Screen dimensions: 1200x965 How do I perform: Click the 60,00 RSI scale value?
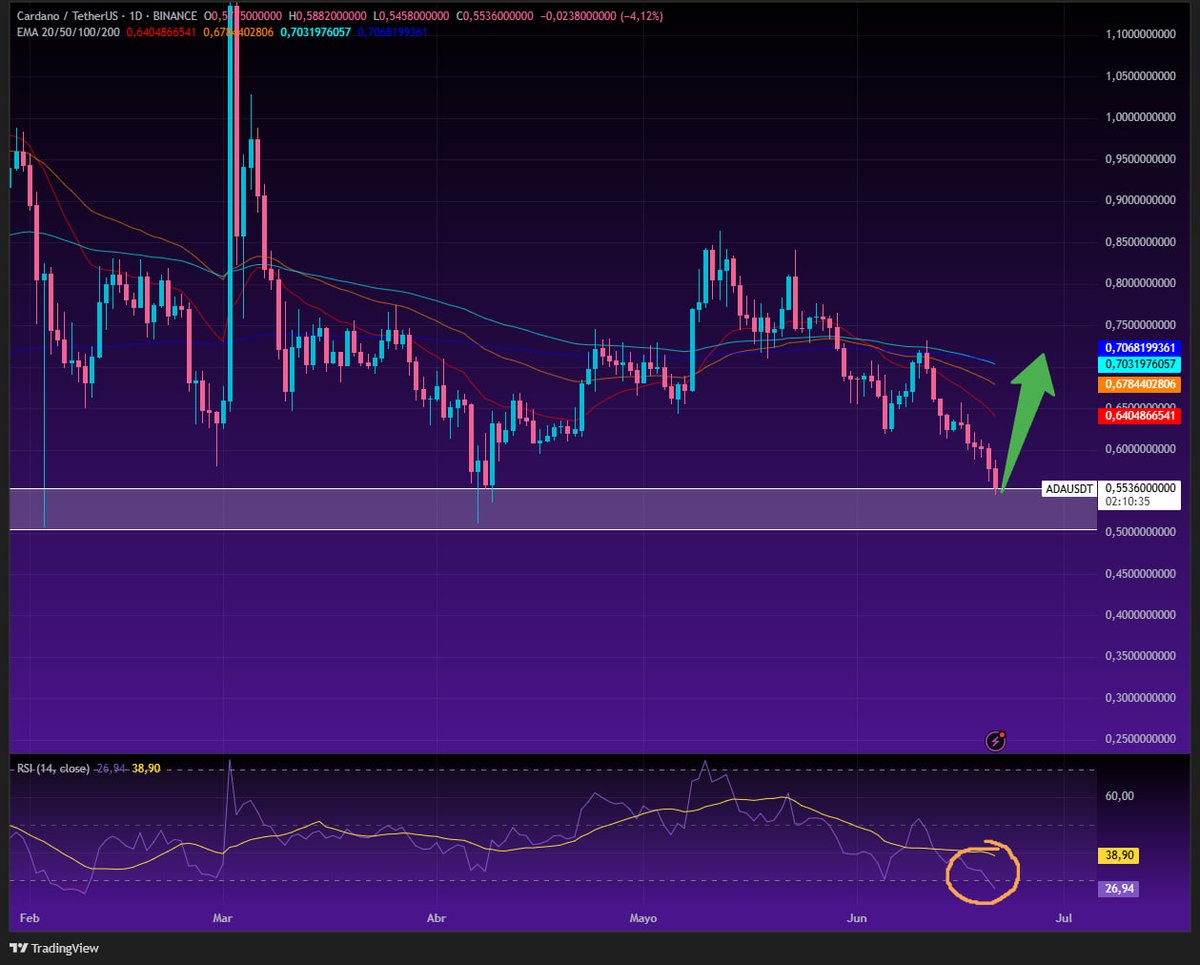coord(1119,796)
